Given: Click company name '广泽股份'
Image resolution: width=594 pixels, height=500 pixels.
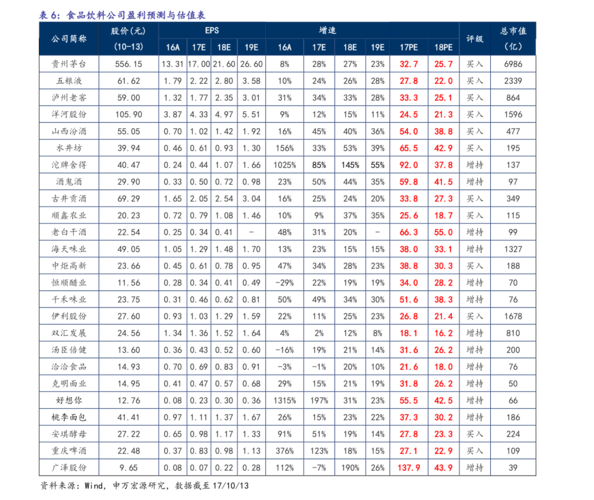Looking at the screenshot, I should (x=69, y=468).
